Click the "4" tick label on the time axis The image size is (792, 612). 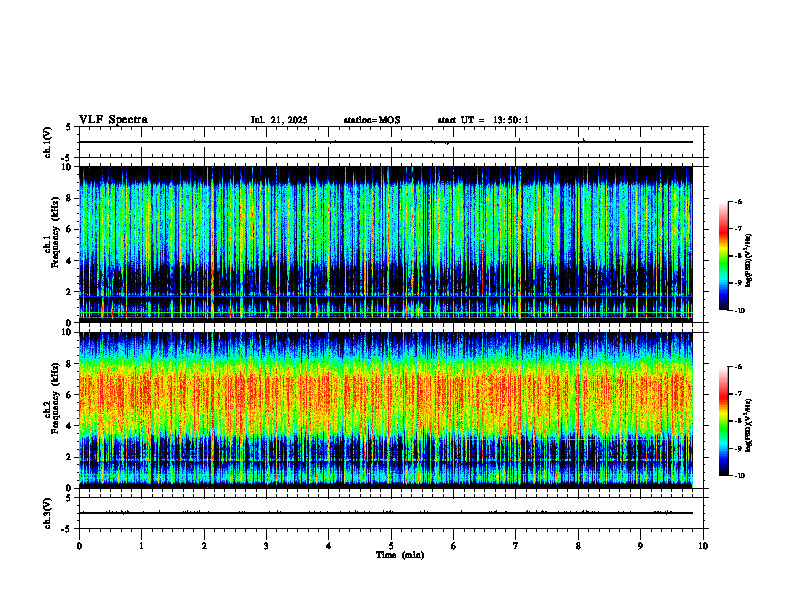click(328, 546)
